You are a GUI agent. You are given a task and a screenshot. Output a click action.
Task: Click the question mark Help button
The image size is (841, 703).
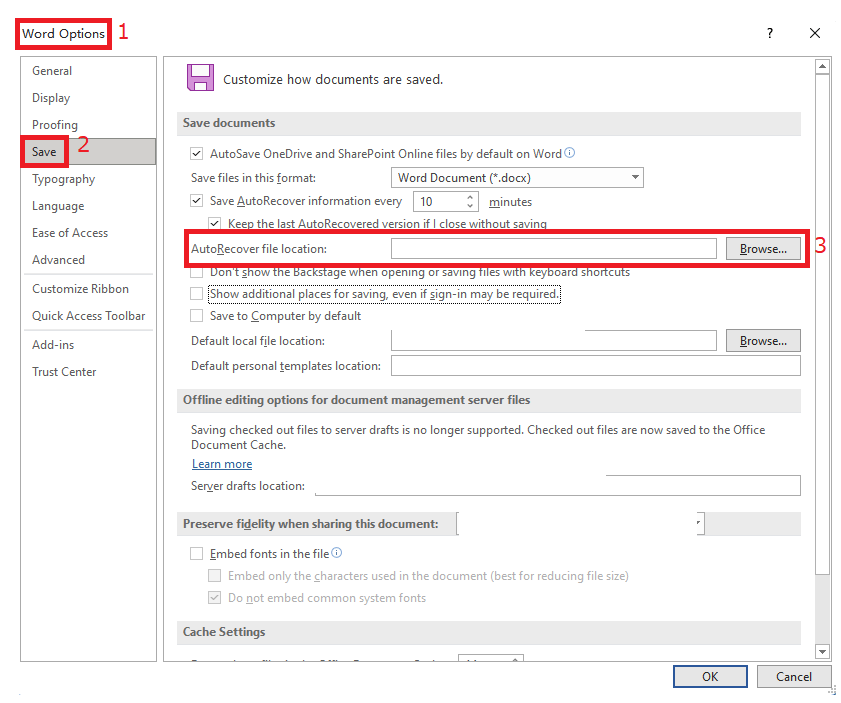click(x=770, y=33)
